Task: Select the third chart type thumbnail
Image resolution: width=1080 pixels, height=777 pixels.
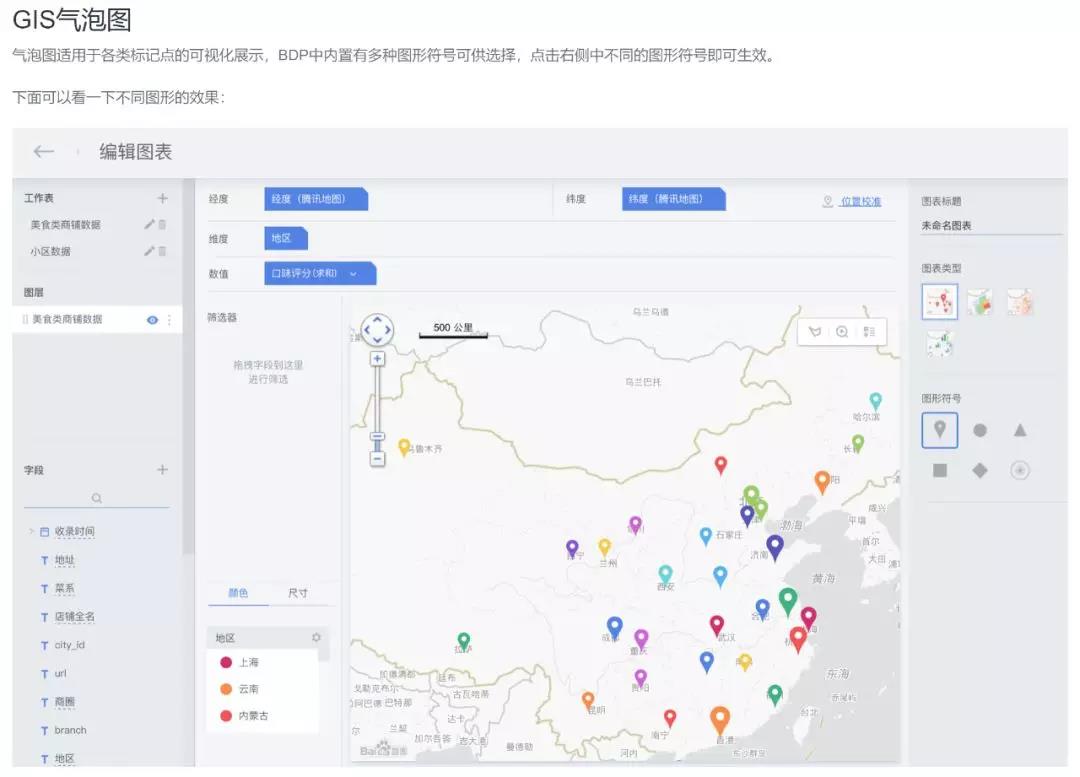Action: click(1019, 302)
